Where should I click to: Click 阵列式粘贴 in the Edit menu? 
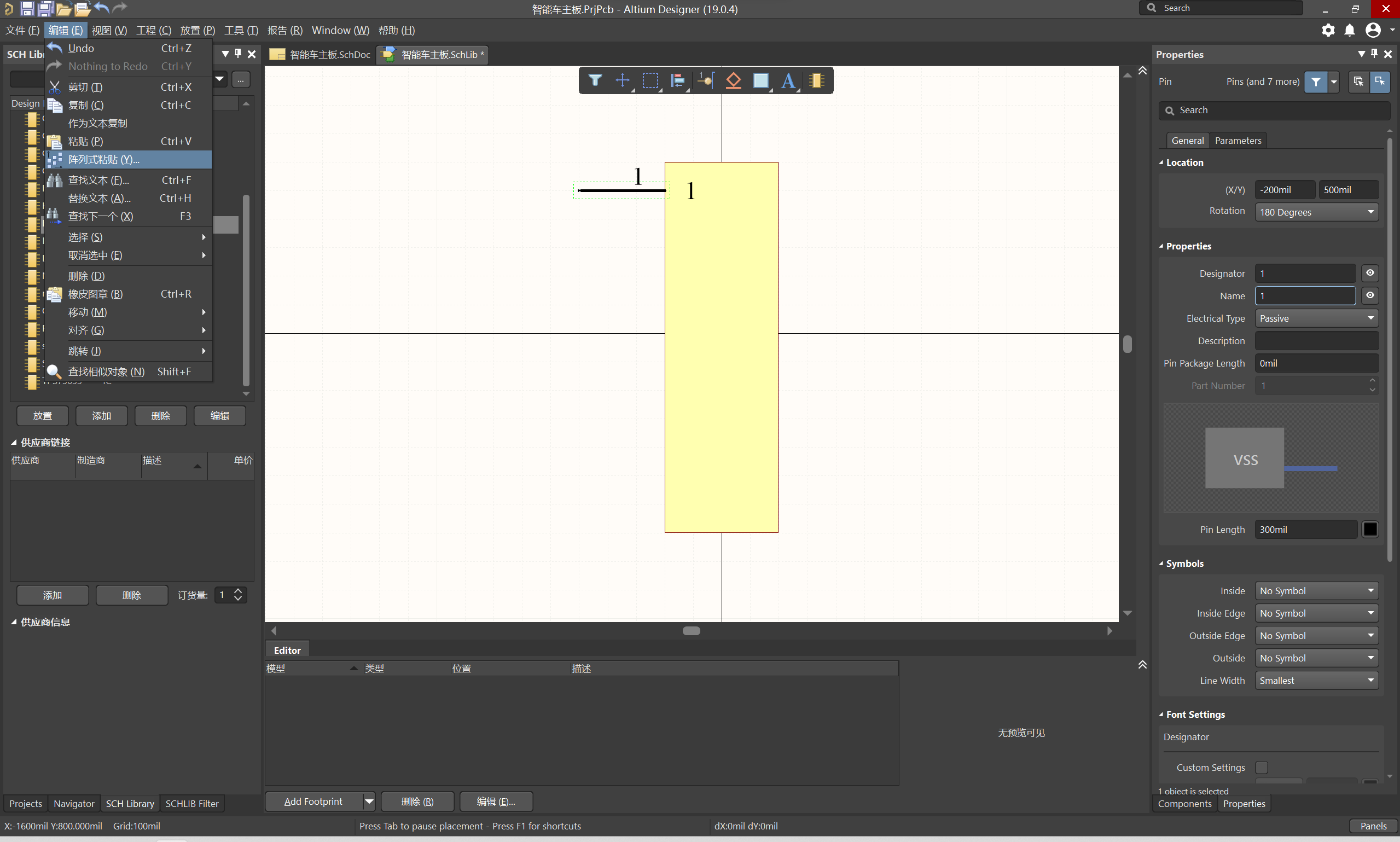(x=104, y=159)
